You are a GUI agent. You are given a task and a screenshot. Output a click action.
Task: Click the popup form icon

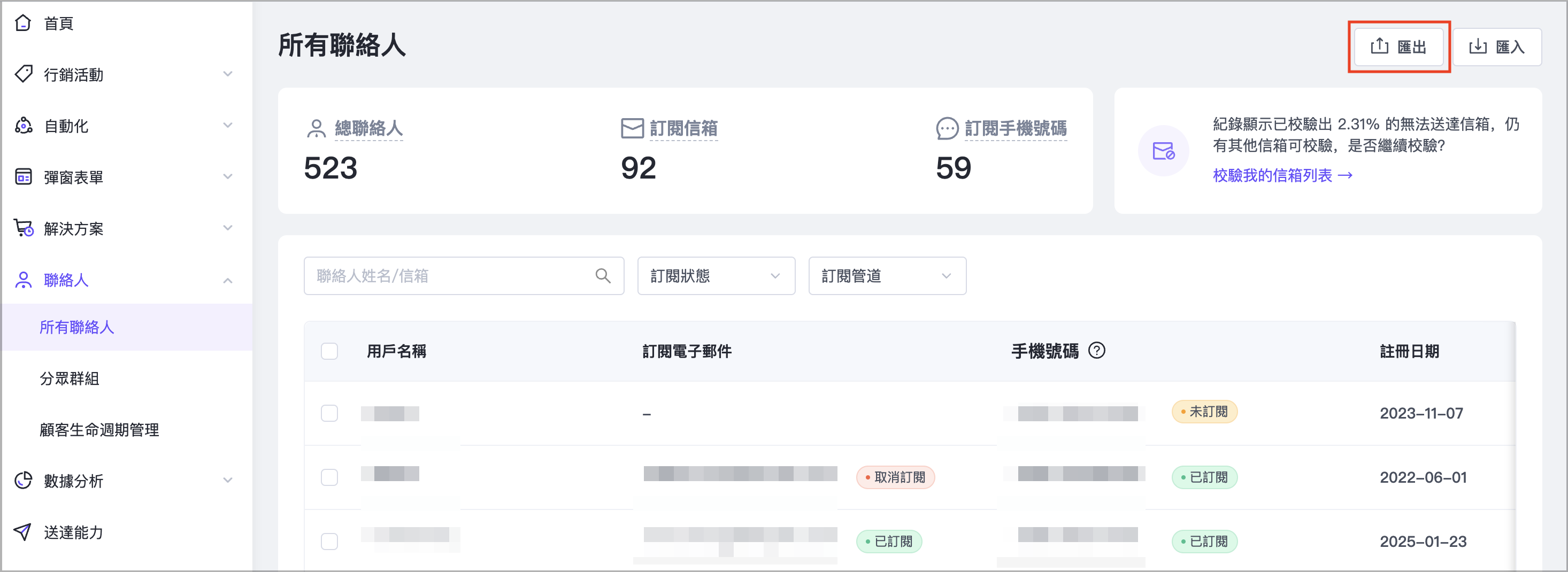tap(23, 177)
